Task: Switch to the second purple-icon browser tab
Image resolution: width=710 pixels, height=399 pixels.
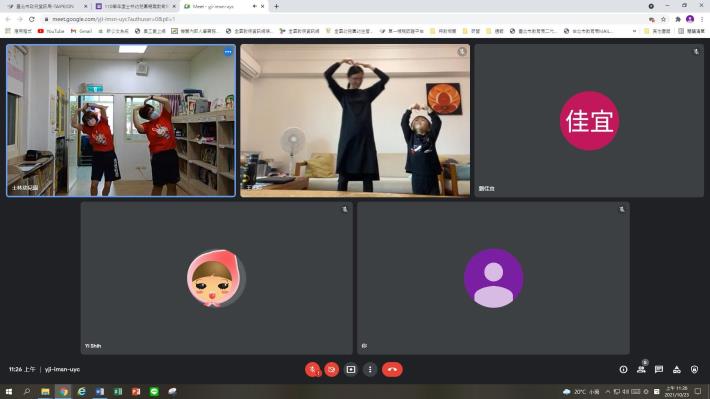Action: (134, 6)
